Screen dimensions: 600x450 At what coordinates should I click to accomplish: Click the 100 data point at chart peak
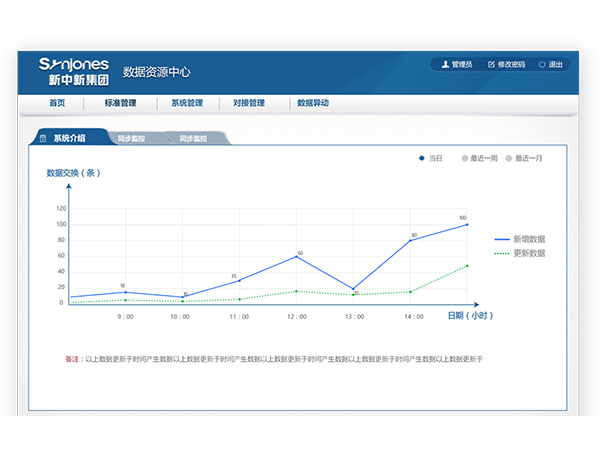(x=466, y=224)
